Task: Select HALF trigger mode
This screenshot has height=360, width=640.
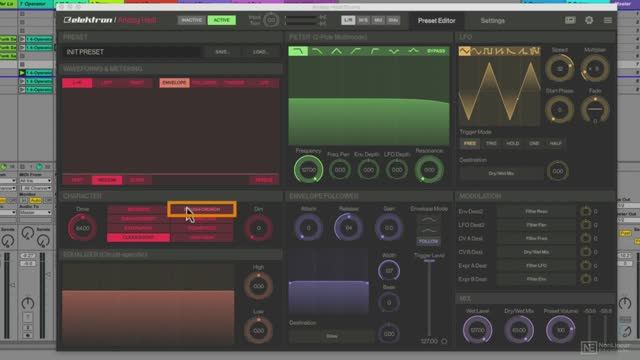Action: [556, 144]
